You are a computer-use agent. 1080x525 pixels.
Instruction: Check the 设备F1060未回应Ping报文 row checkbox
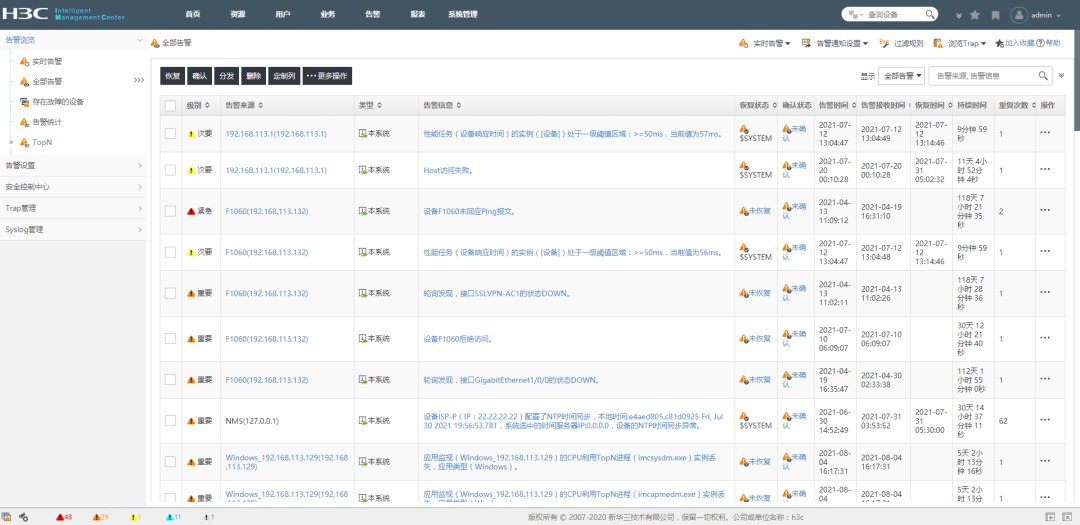(x=170, y=212)
